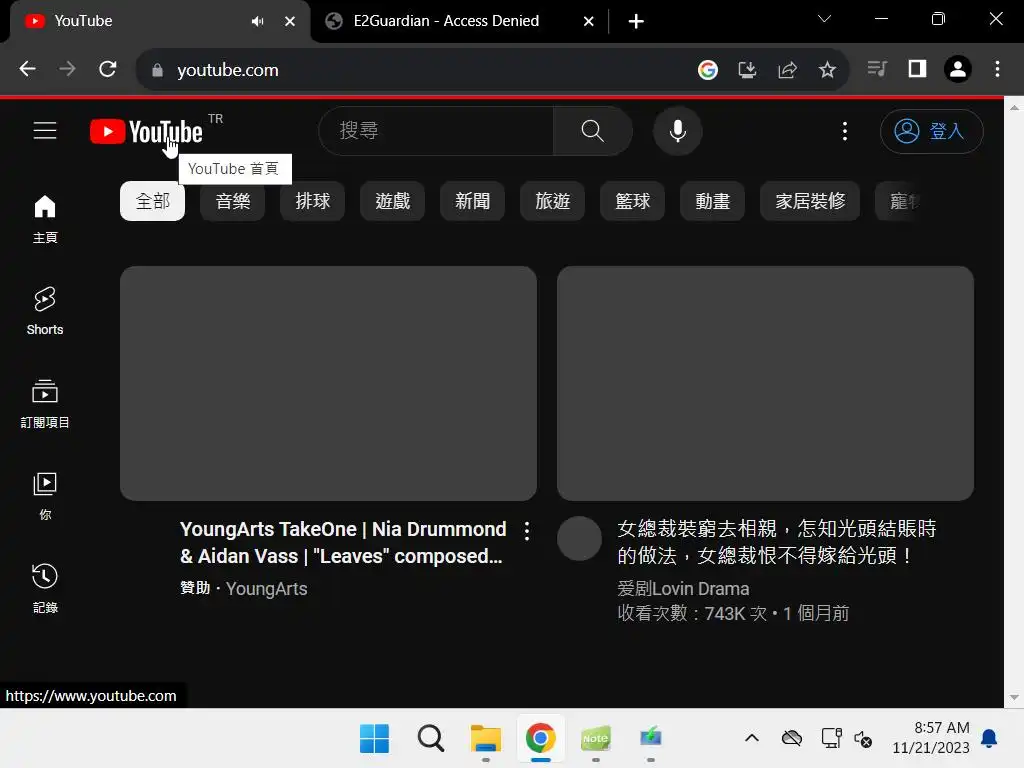
Task: Click the youtube.com address bar
Action: (228, 70)
